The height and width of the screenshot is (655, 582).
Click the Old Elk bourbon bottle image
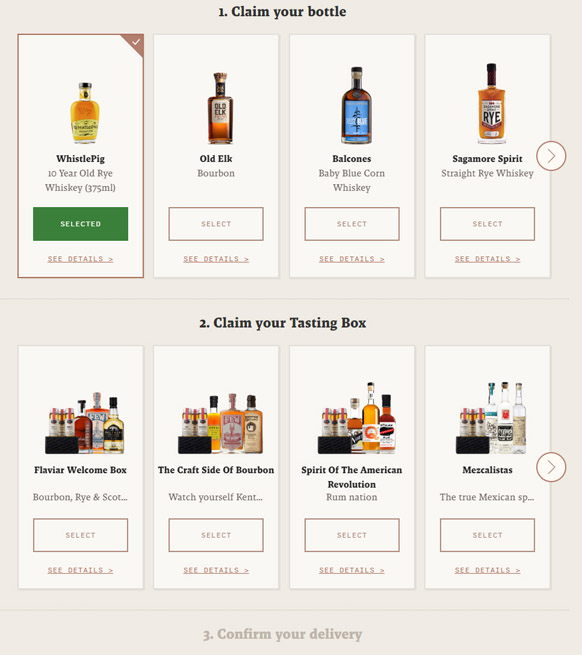pyautogui.click(x=220, y=108)
